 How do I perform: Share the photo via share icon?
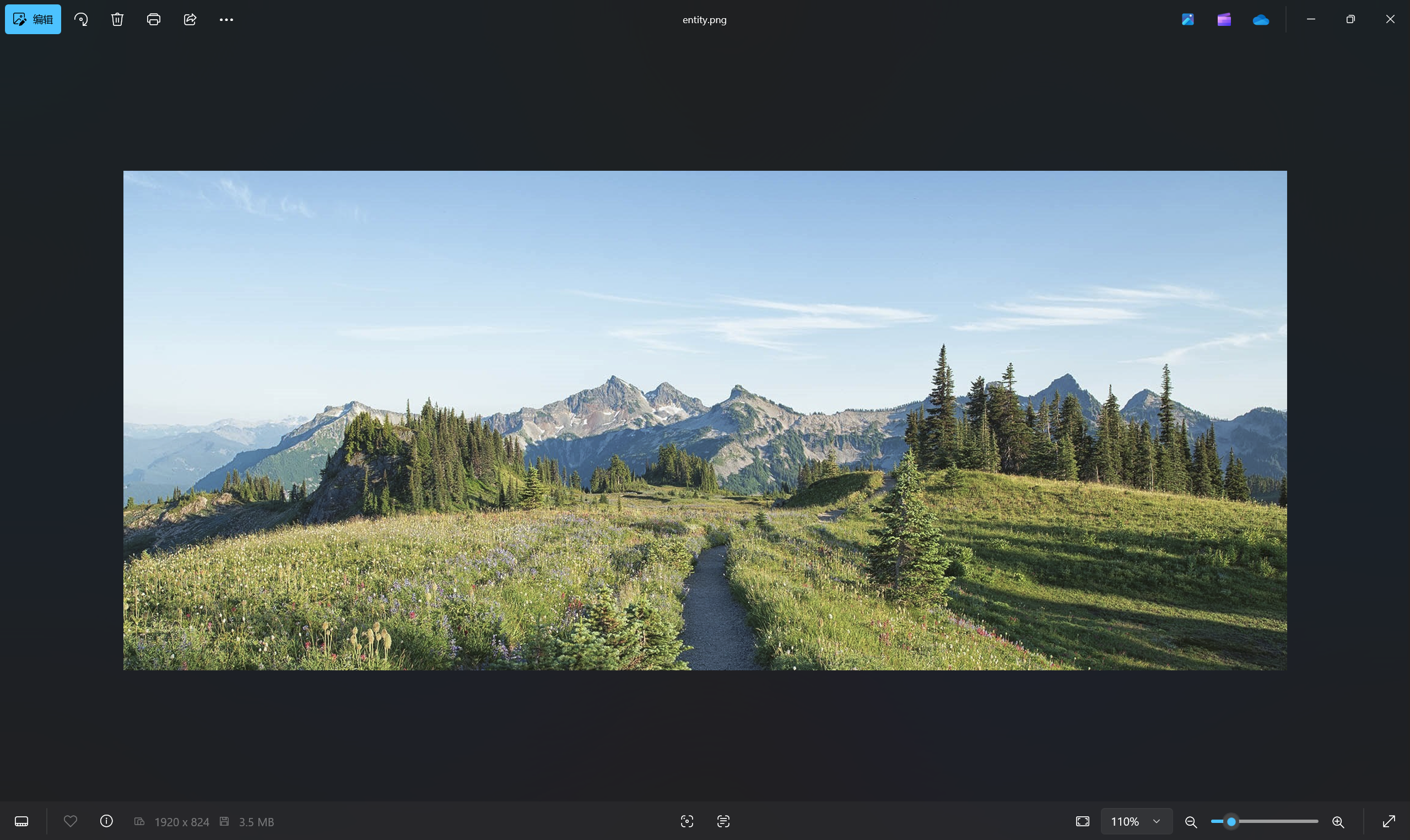(190, 19)
